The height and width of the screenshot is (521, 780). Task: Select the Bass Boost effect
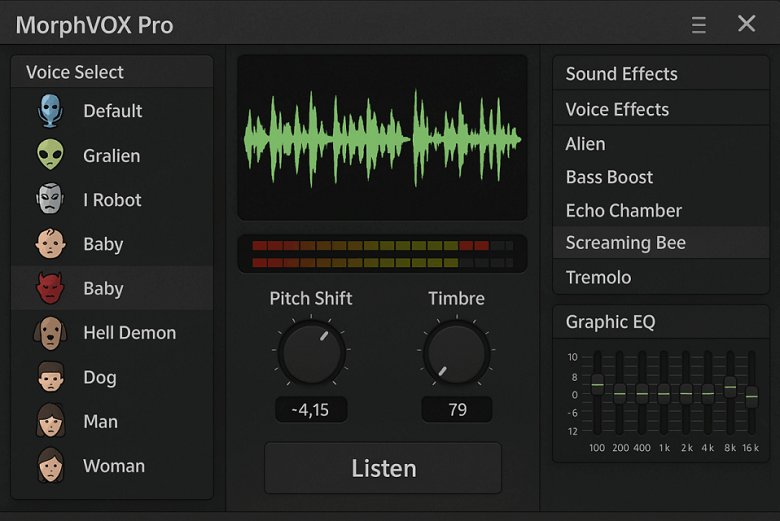[661, 177]
